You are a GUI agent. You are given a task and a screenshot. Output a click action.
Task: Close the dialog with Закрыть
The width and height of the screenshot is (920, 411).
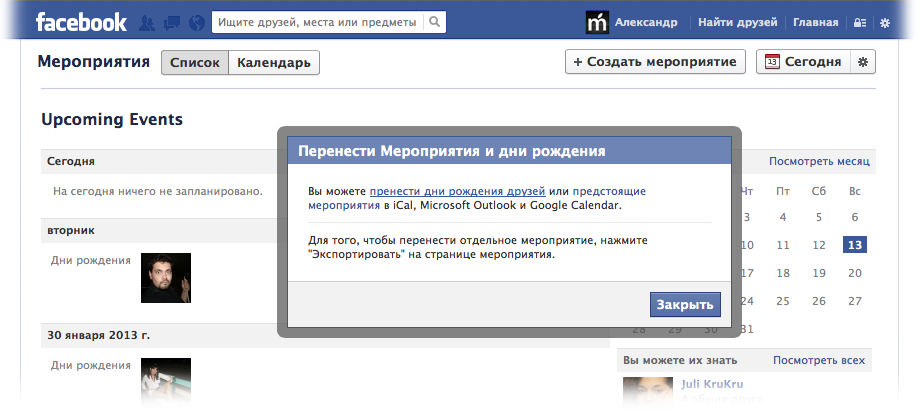685,304
